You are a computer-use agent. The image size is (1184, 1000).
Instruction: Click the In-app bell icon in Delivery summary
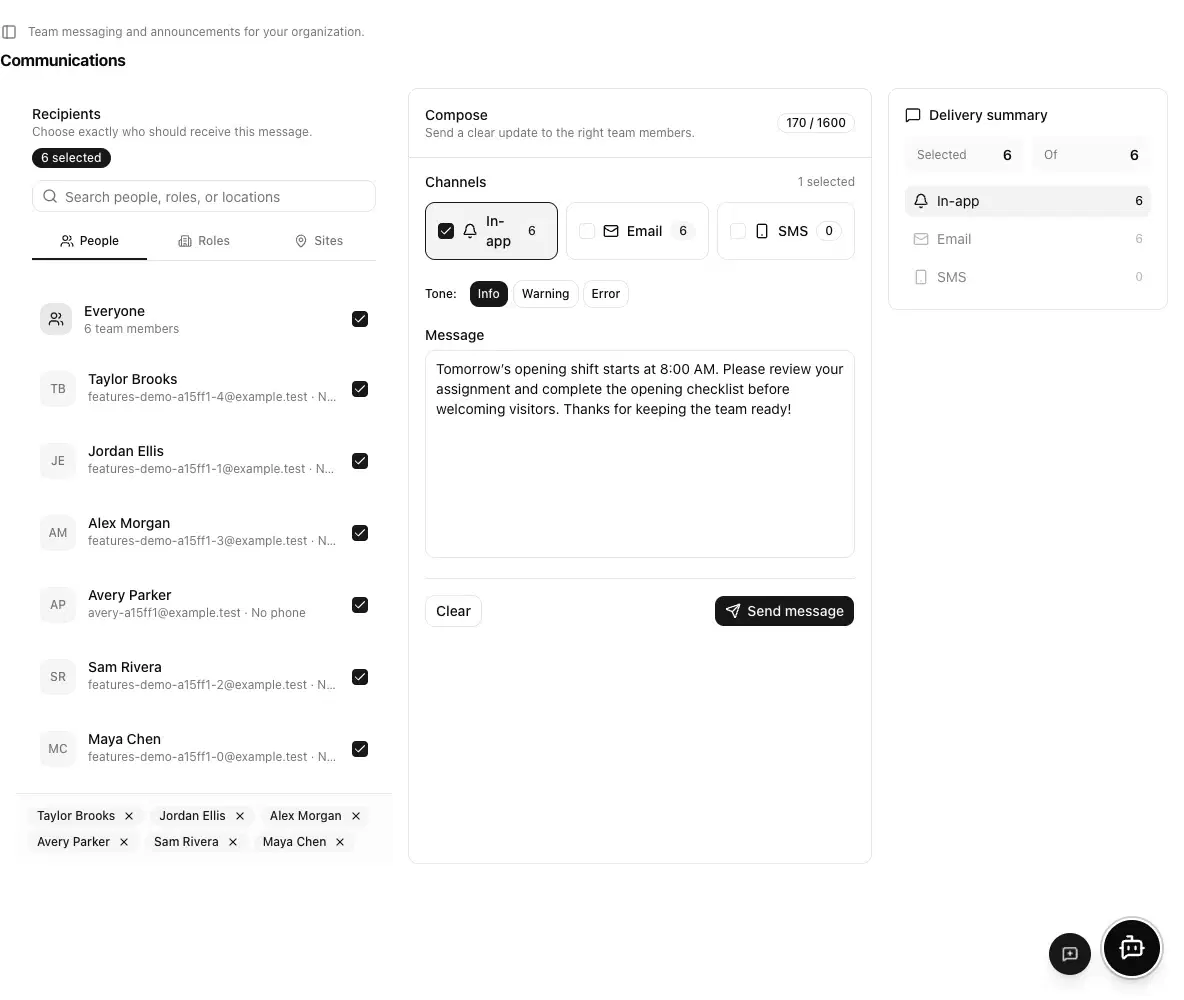[920, 201]
